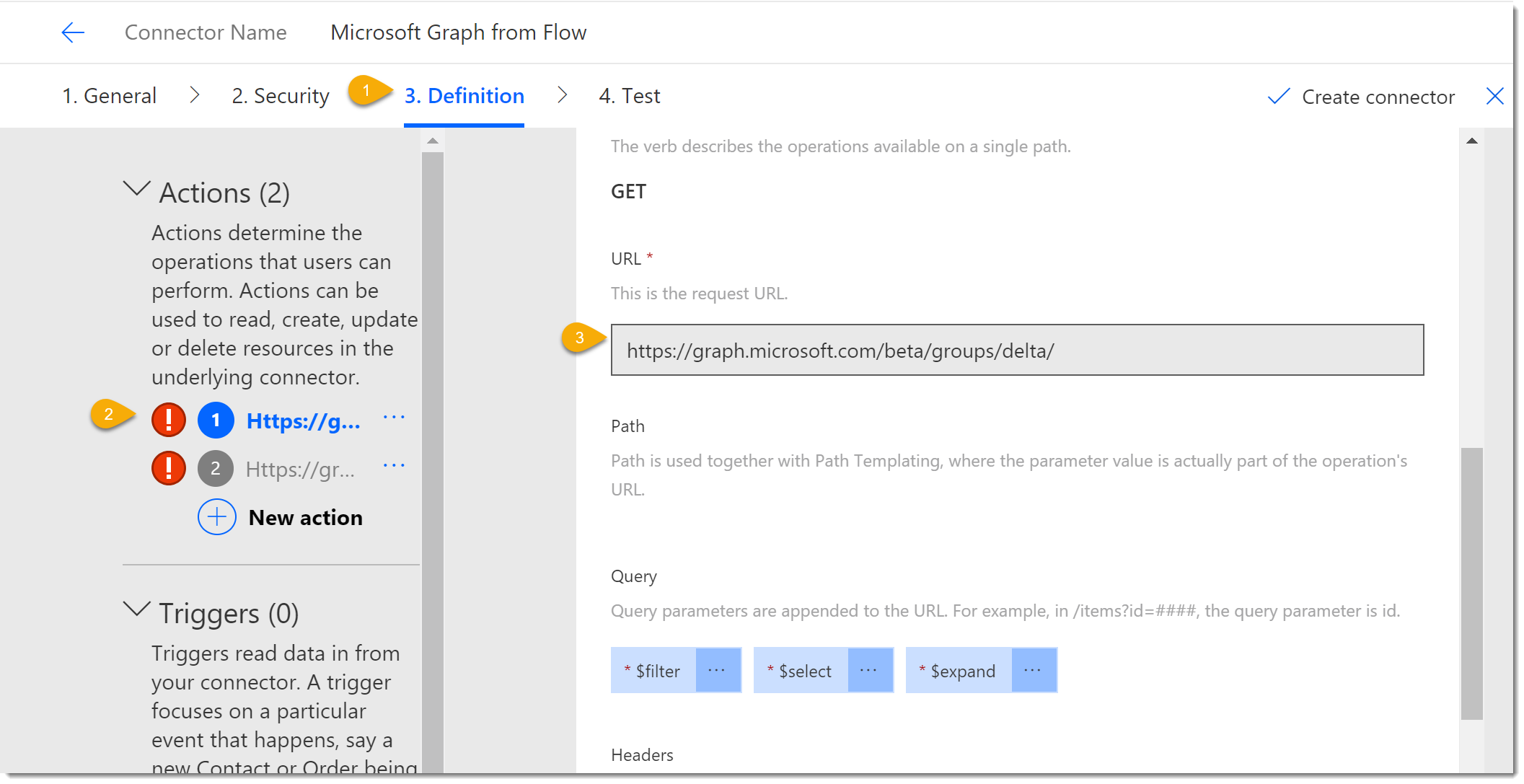
Task: Select the blue number 1 action badge
Action: click(216, 420)
